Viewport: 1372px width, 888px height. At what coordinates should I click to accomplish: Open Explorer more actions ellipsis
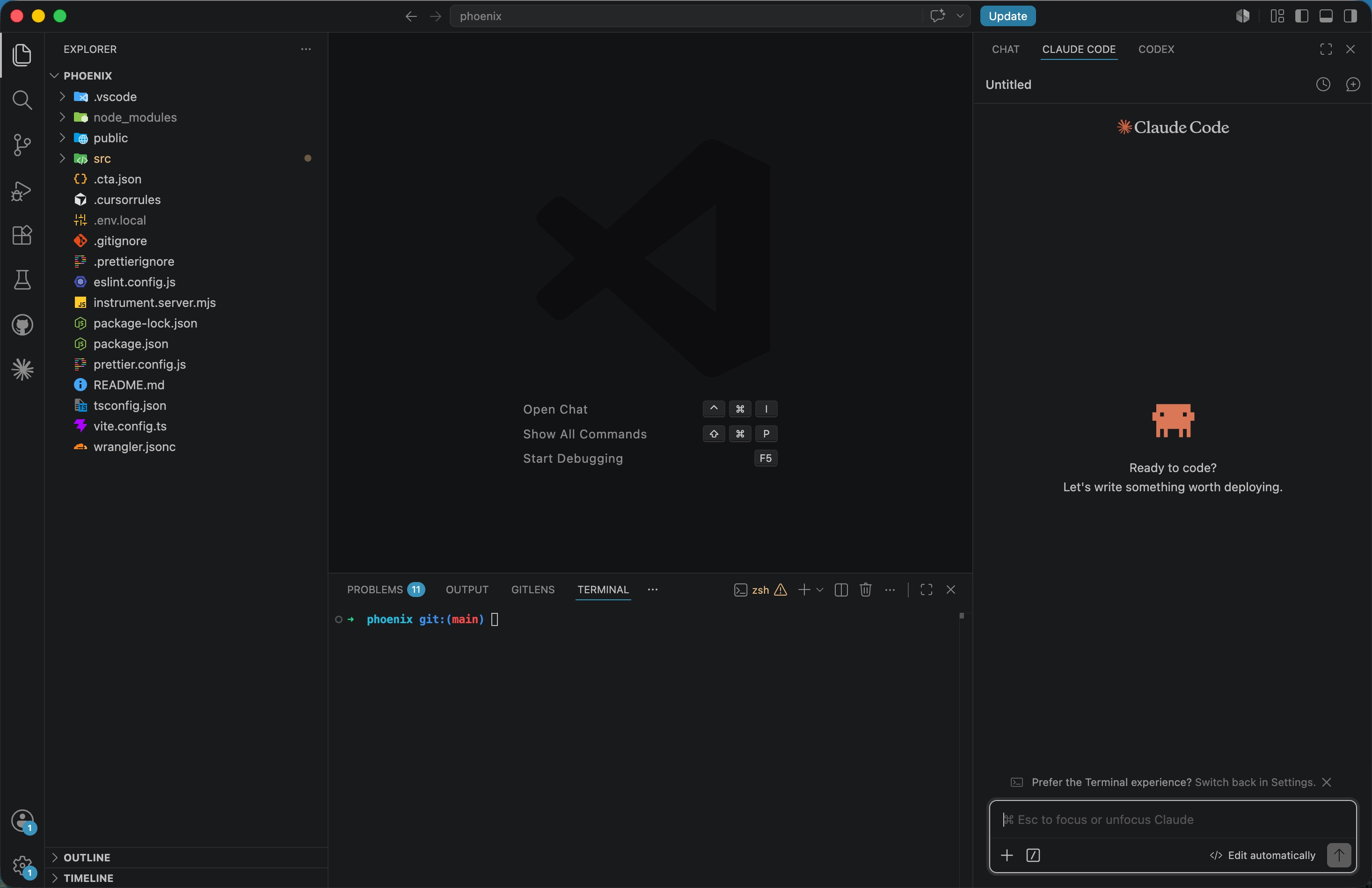pos(306,49)
